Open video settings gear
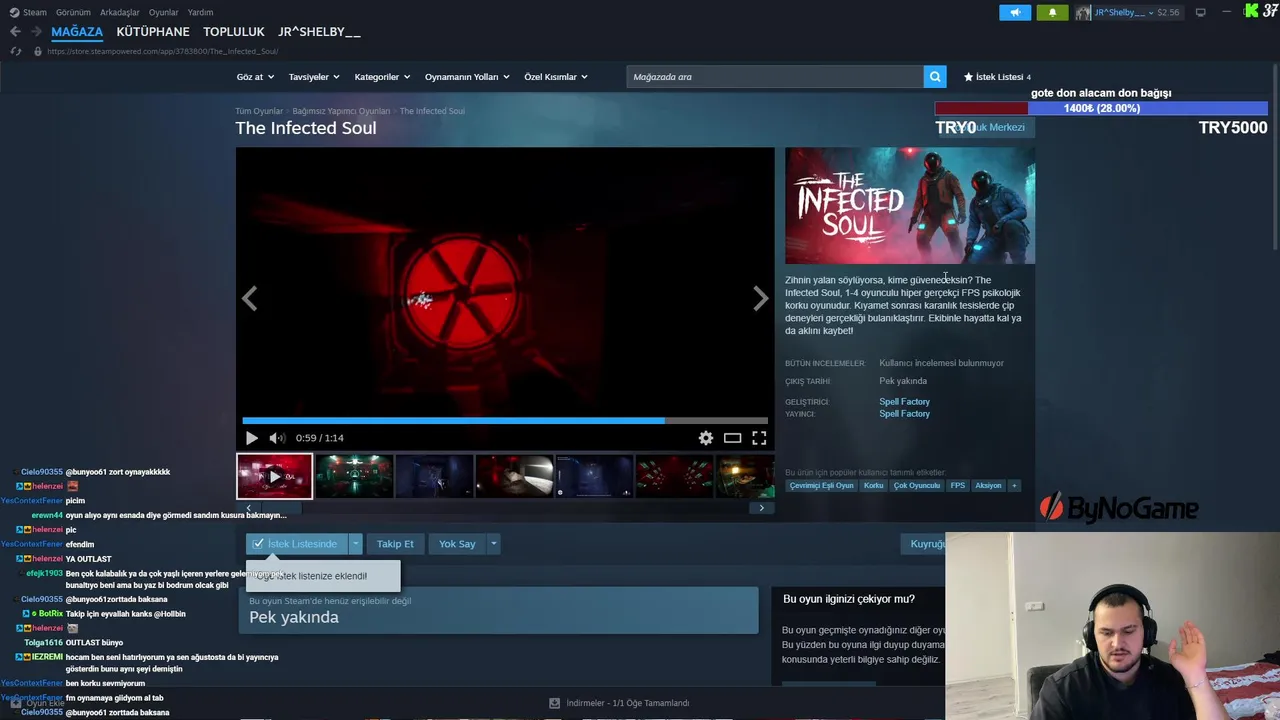The height and width of the screenshot is (720, 1280). click(706, 438)
